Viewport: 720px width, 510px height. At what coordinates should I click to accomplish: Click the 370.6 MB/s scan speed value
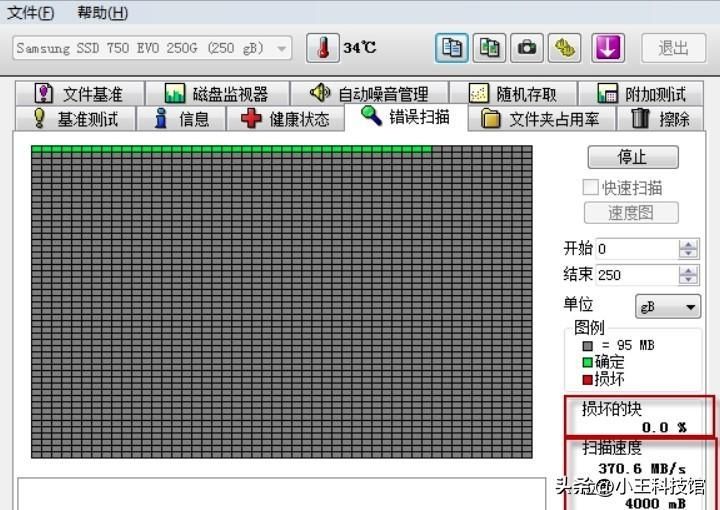642,468
